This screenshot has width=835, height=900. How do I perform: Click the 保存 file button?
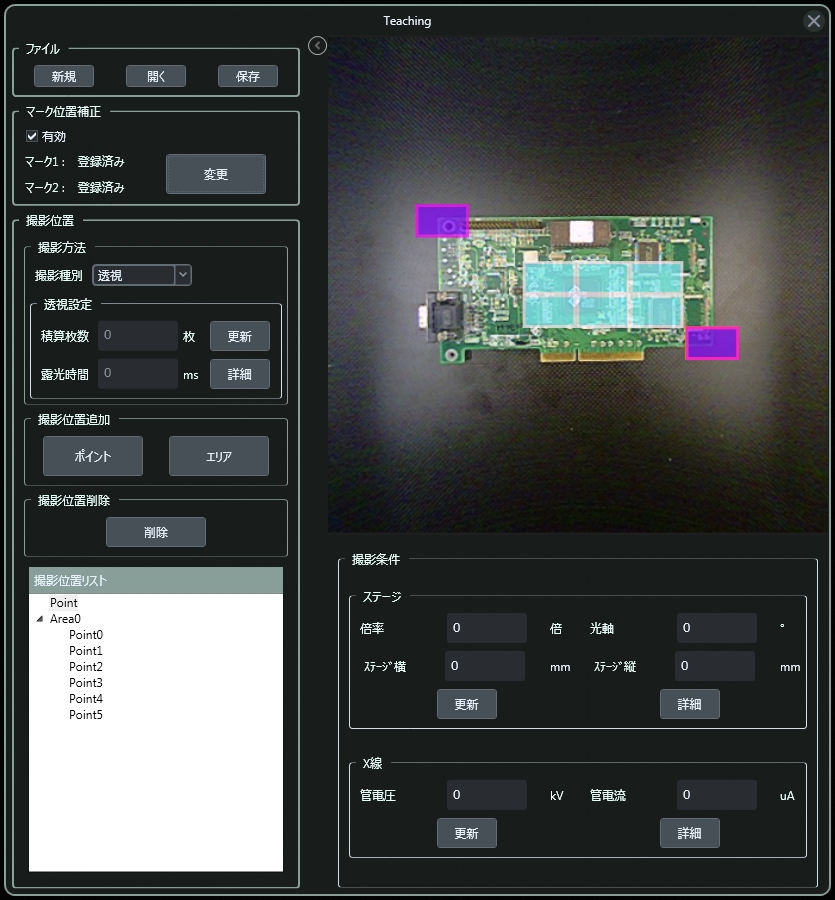pos(248,76)
